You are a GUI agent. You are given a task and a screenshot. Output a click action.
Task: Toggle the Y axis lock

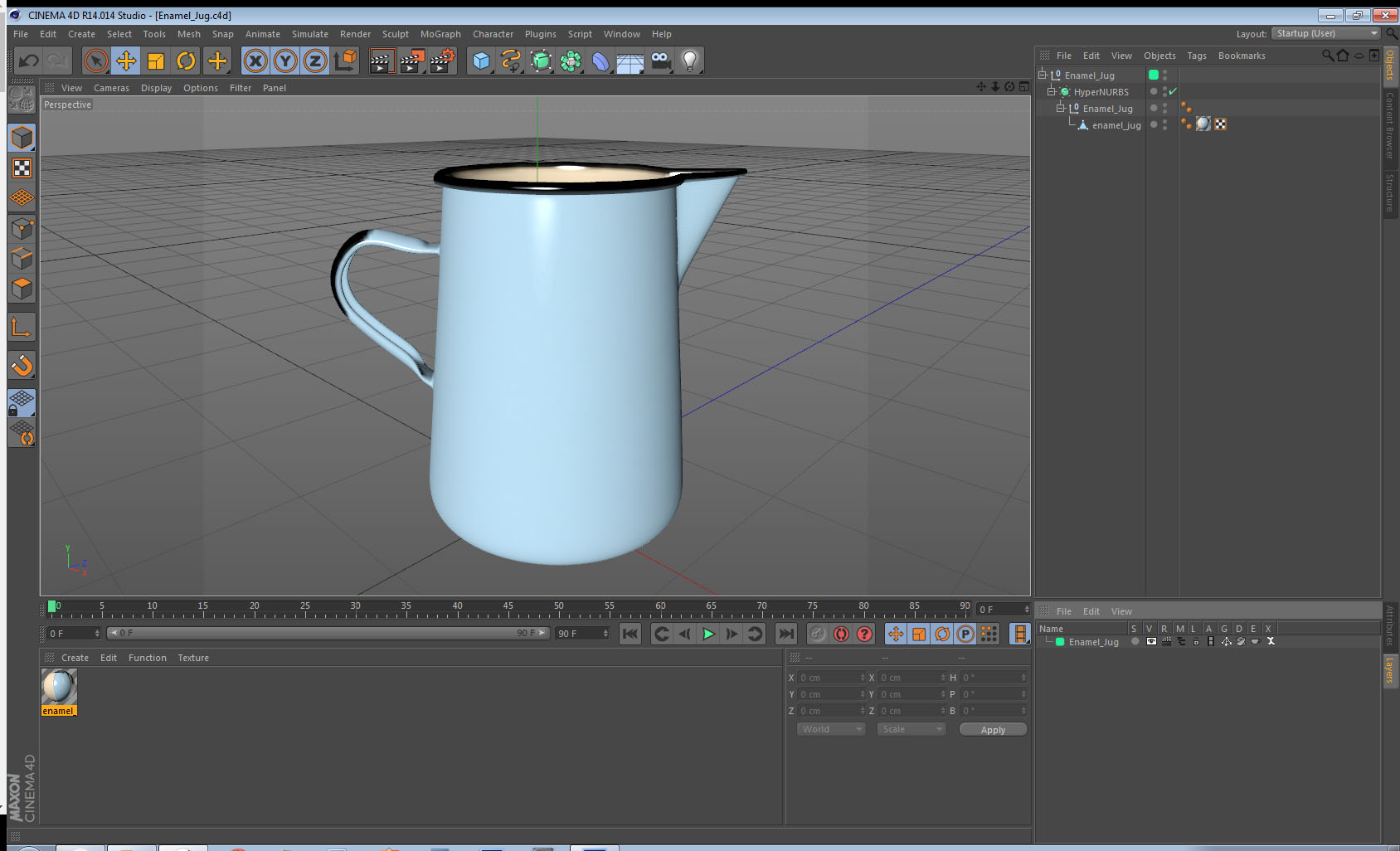(x=285, y=61)
